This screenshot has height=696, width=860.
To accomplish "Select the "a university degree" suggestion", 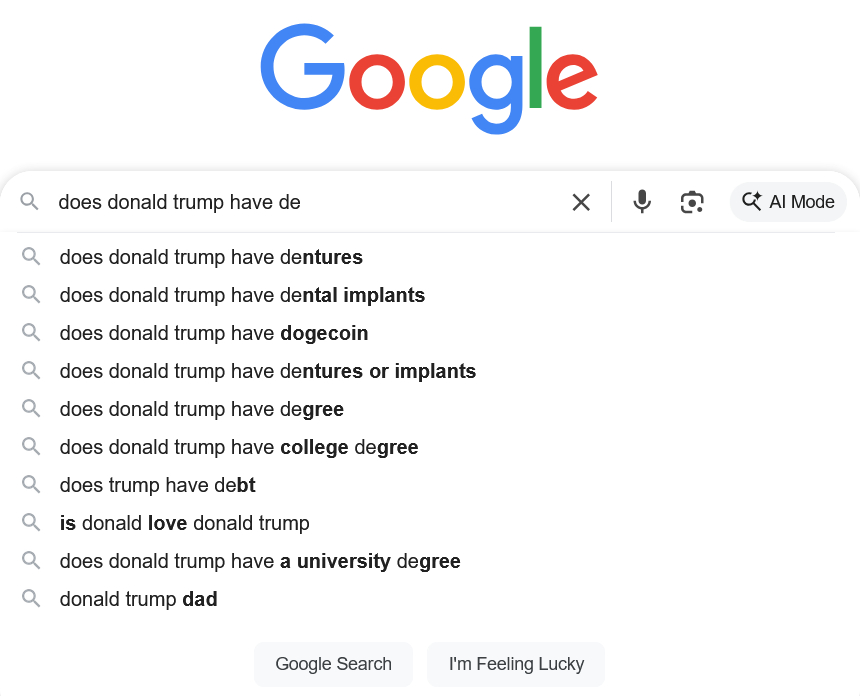I will 260,561.
